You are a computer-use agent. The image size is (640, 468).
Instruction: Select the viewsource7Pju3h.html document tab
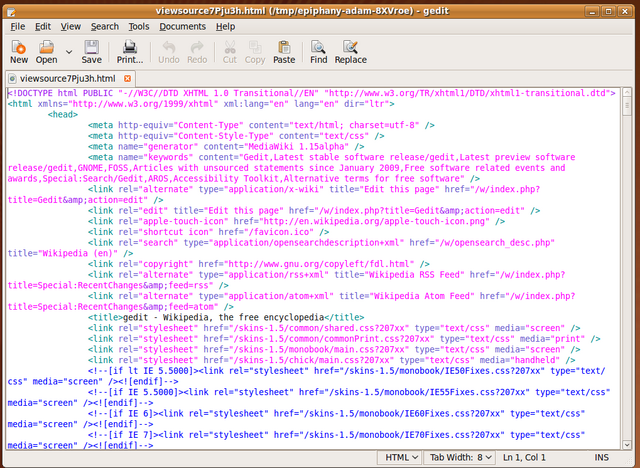coord(70,78)
